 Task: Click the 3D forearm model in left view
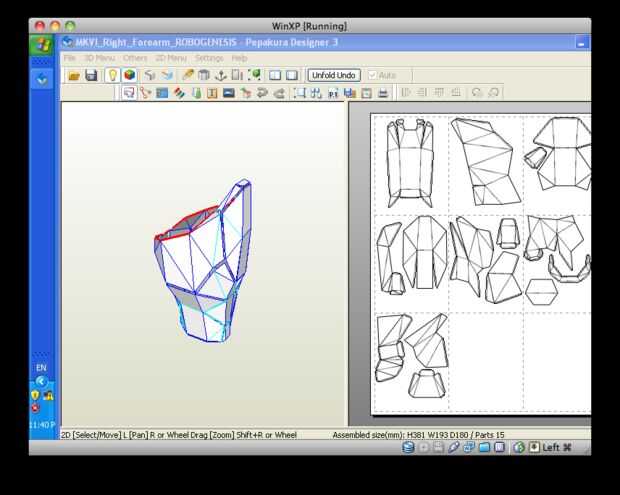tap(203, 261)
